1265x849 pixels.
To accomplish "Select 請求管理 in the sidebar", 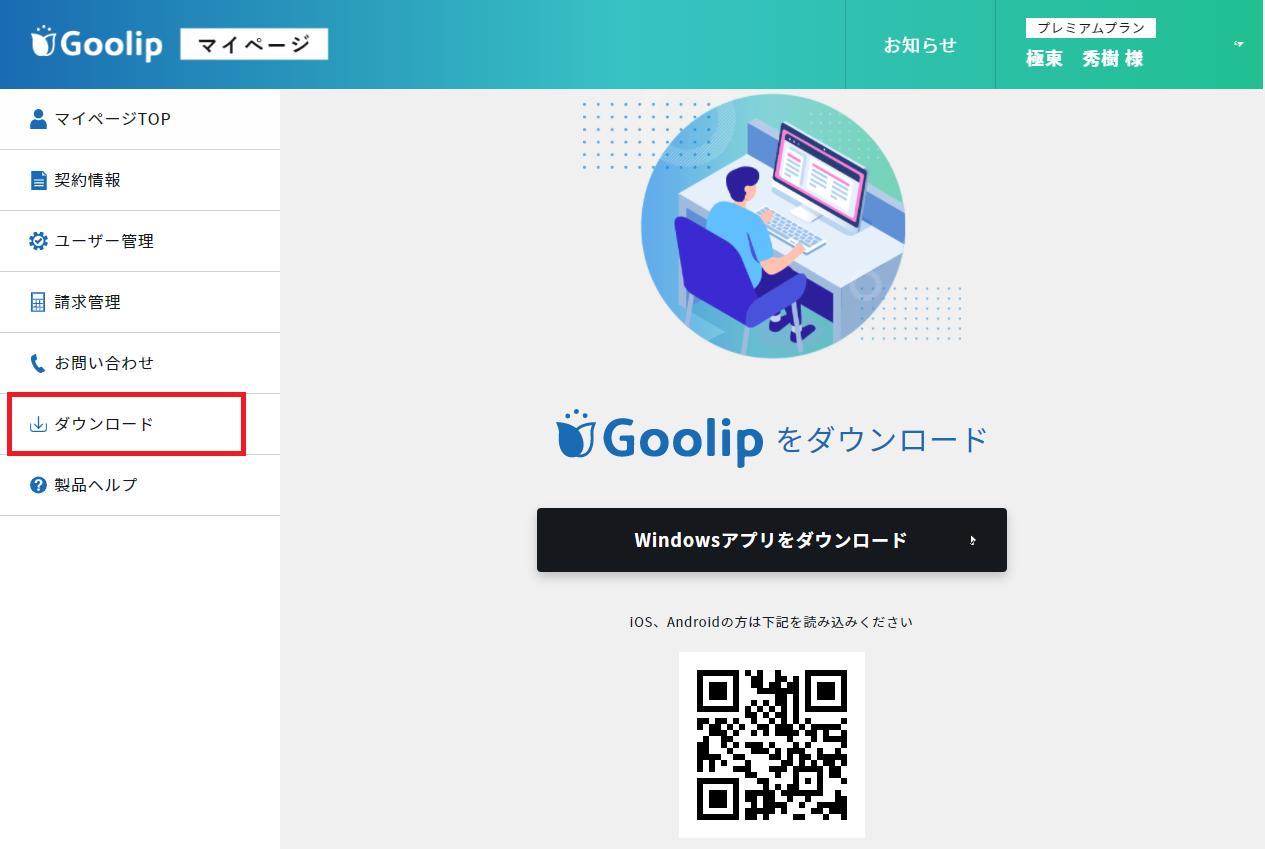I will tap(140, 302).
